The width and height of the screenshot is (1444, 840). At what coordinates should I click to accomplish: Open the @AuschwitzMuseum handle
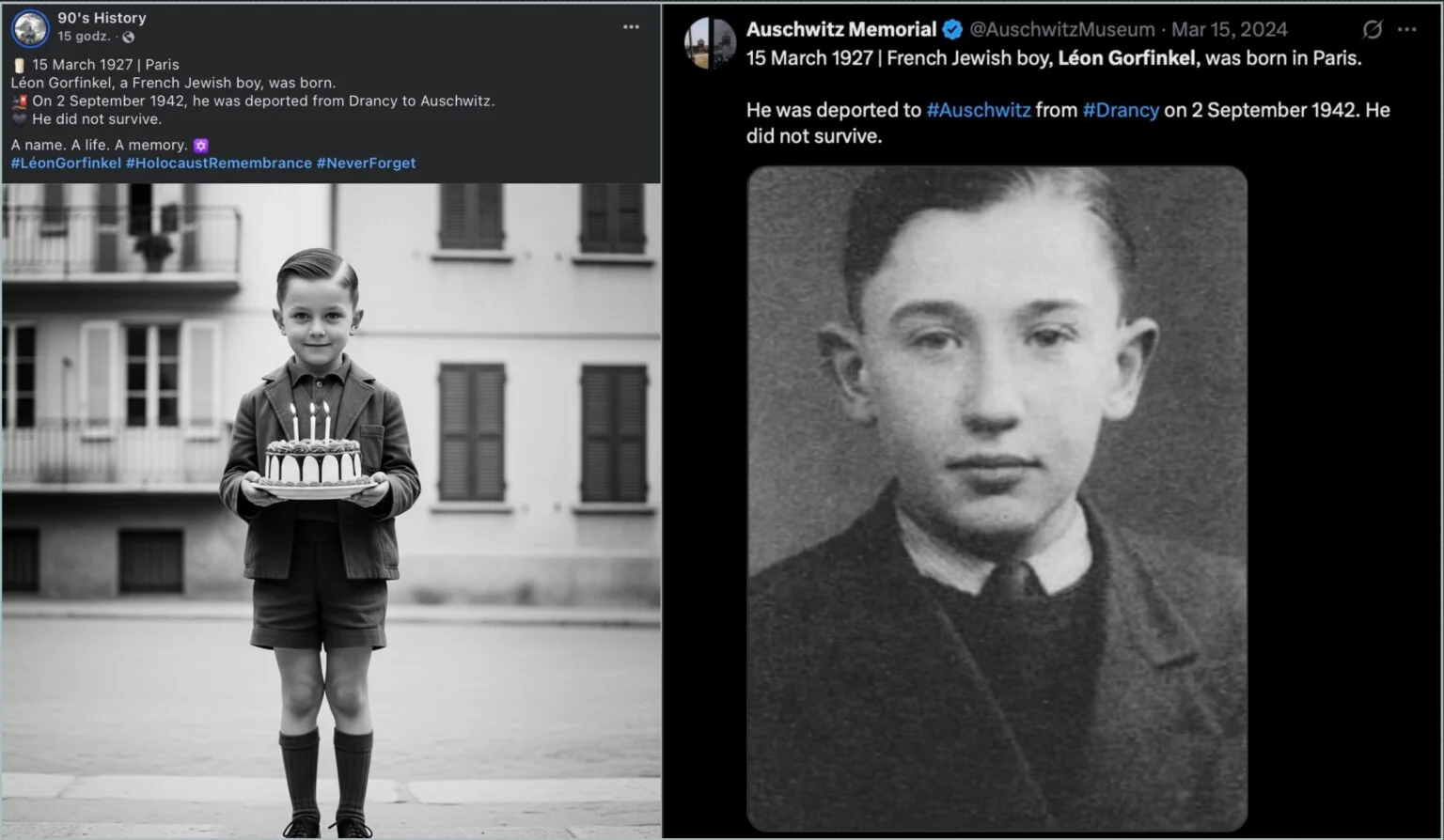point(1062,29)
